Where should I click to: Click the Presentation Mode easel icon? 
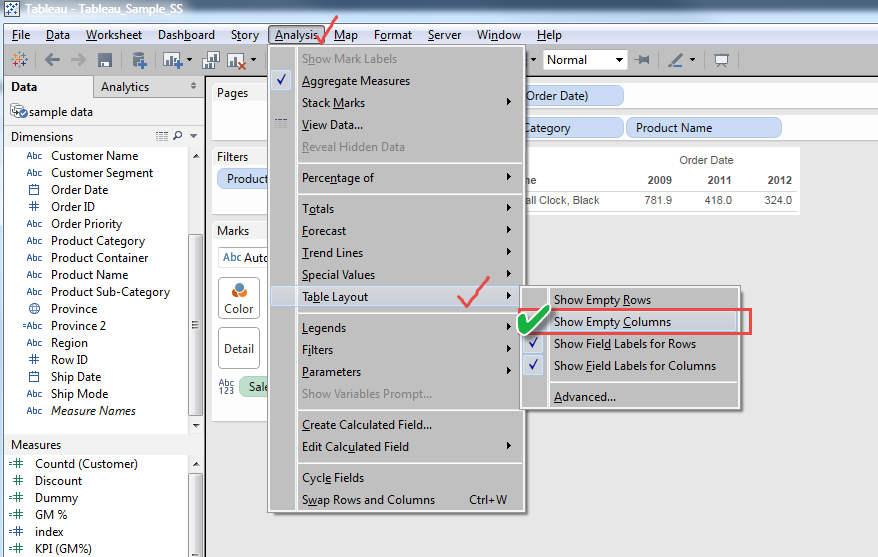click(x=721, y=60)
